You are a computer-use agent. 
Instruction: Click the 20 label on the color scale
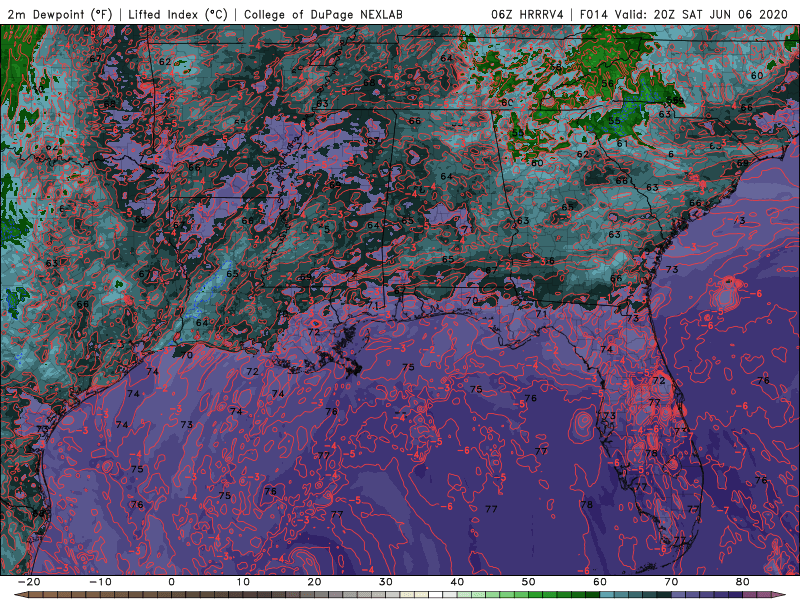point(314,582)
